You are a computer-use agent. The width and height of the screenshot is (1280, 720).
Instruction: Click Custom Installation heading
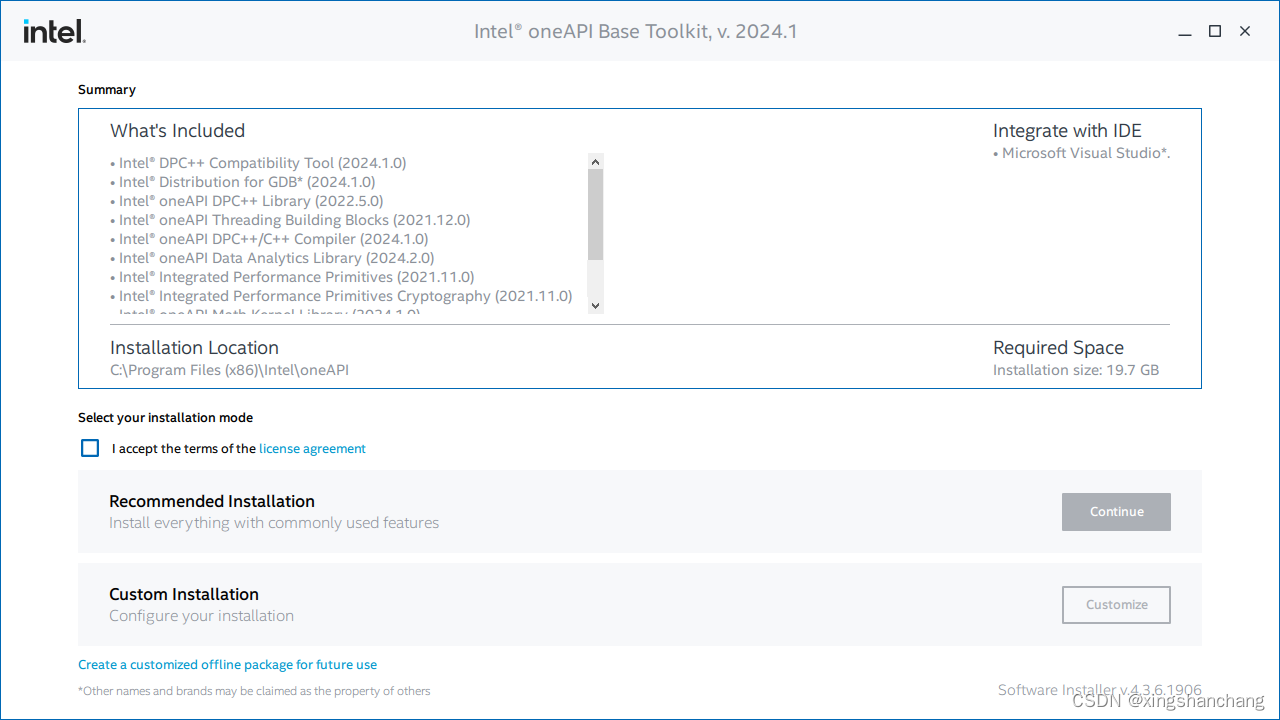(184, 594)
